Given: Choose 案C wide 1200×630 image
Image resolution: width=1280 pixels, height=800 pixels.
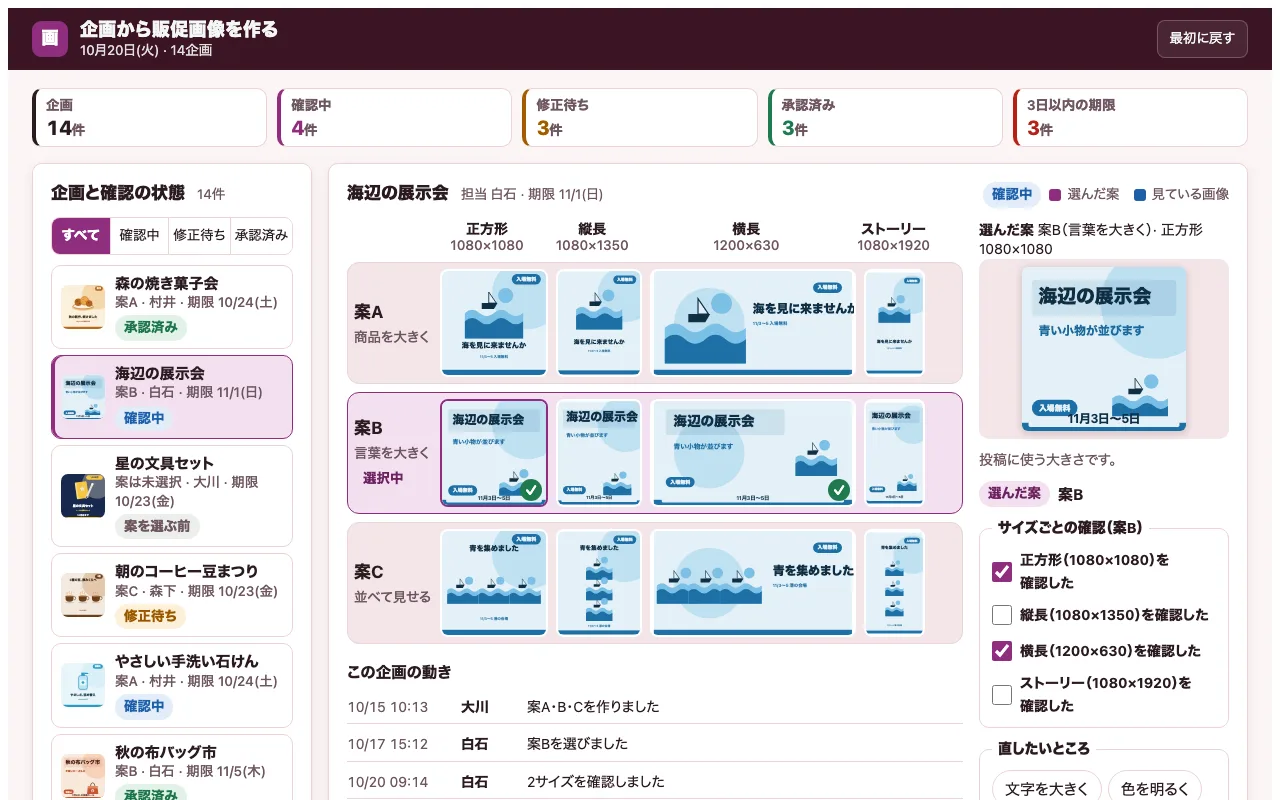Looking at the screenshot, I should (753, 583).
